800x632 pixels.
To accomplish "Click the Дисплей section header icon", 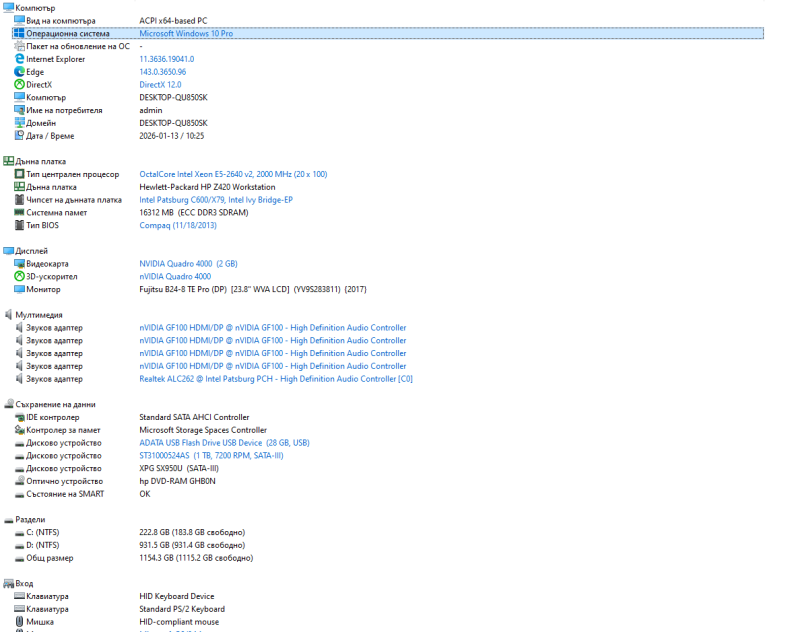I will coord(8,251).
